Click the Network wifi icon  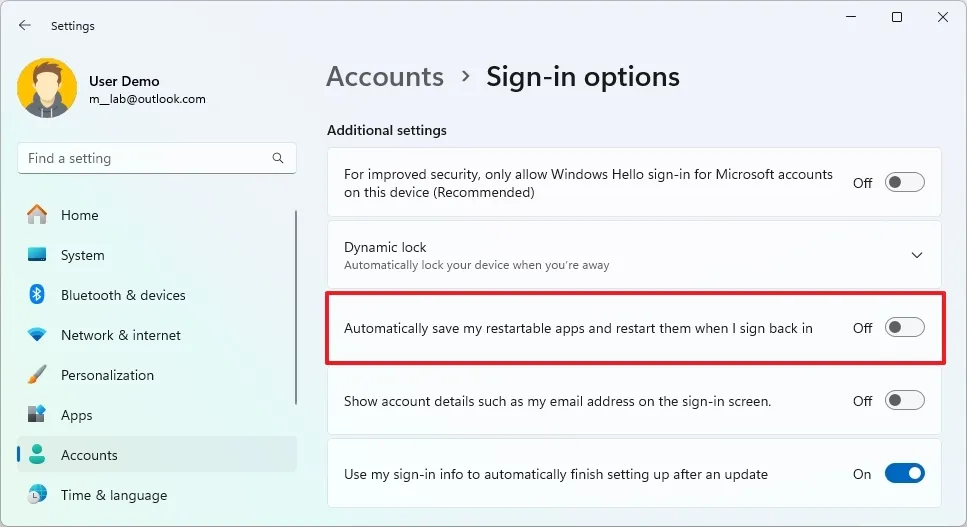point(37,335)
